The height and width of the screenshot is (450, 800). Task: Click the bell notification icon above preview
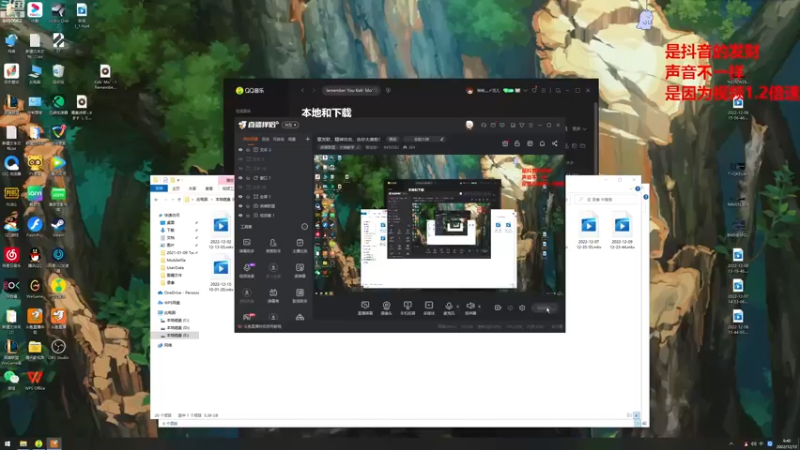[x=542, y=143]
